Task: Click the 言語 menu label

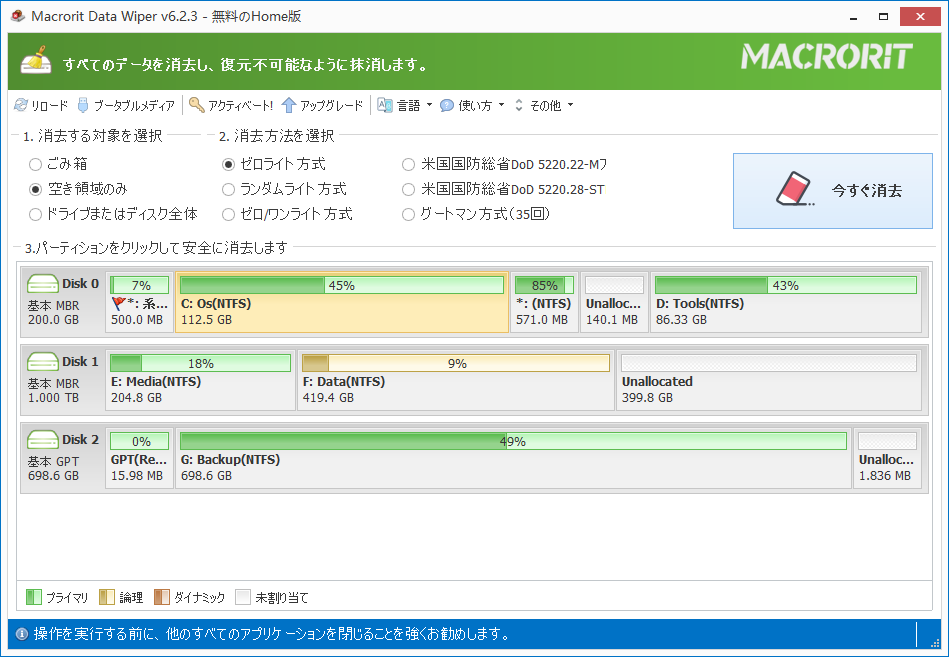Action: pos(409,106)
